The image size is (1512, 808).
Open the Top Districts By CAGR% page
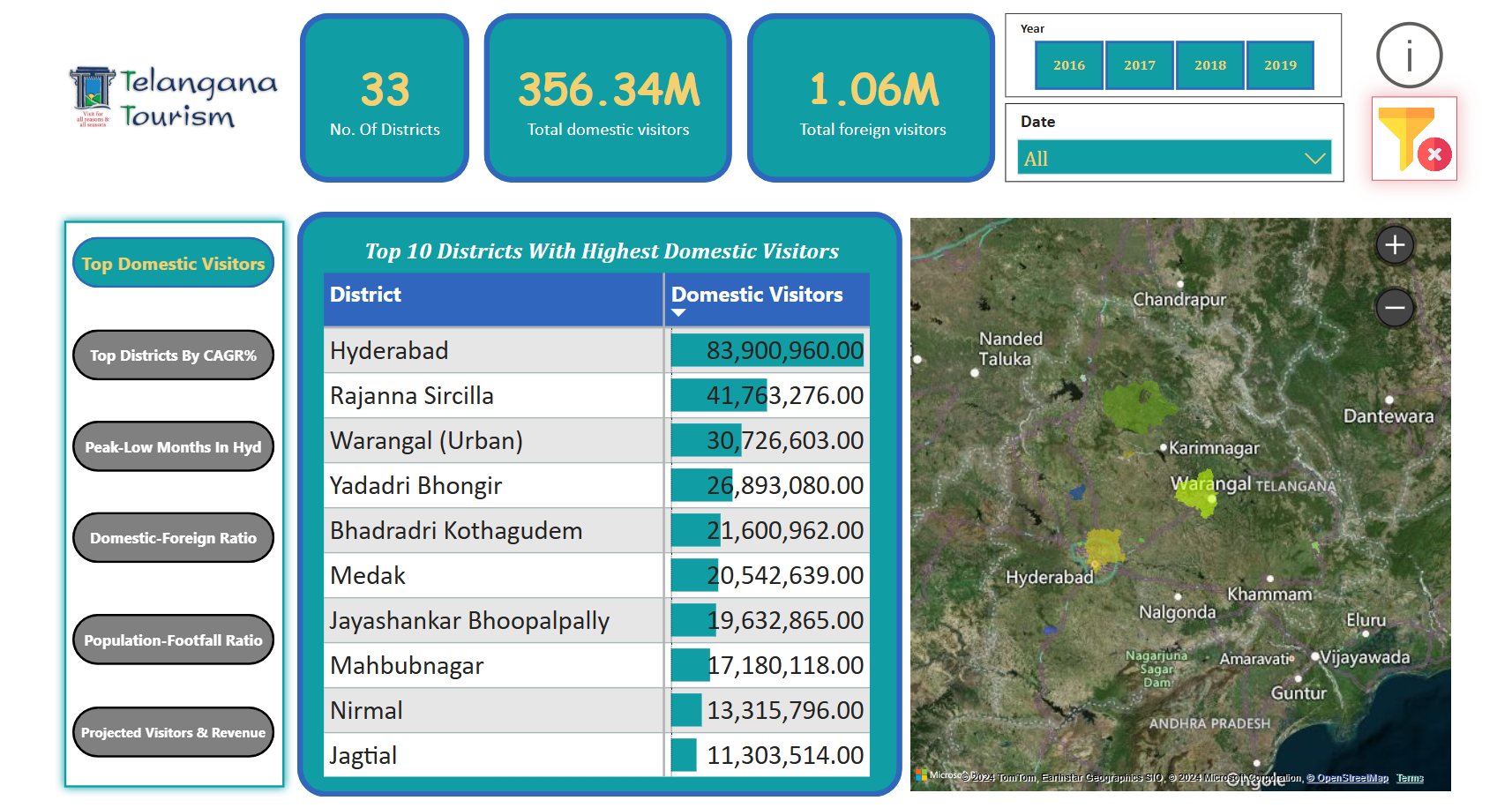[173, 355]
